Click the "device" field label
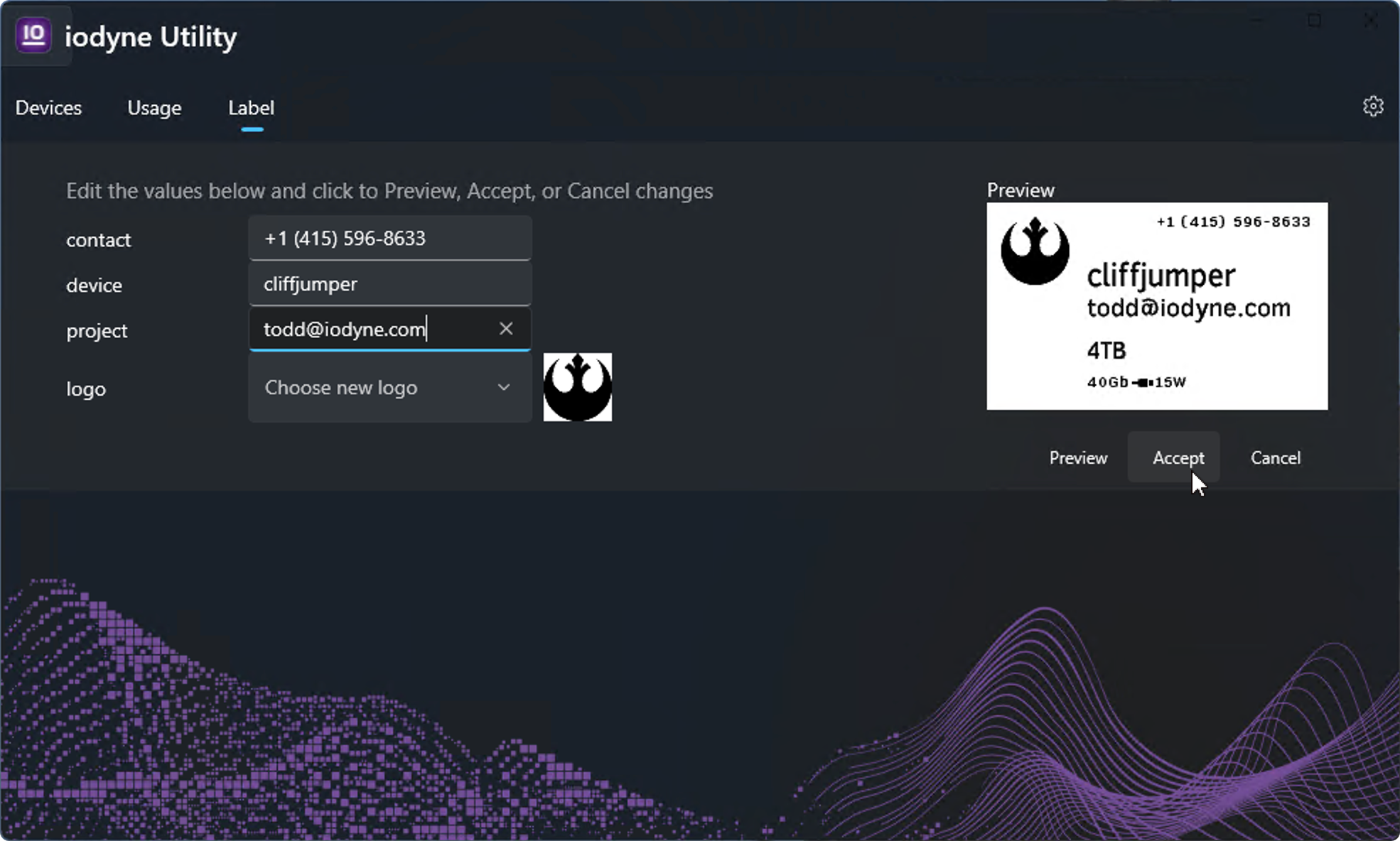The image size is (1400, 841). [x=94, y=286]
